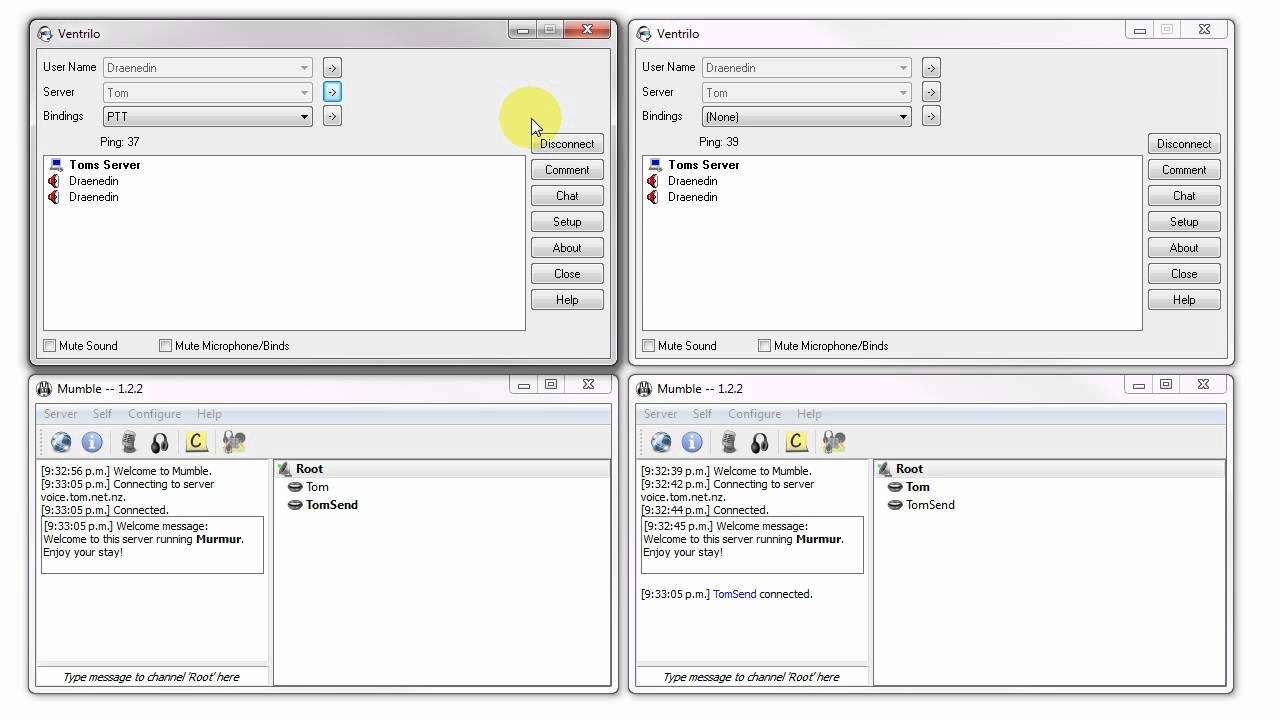Image resolution: width=1280 pixels, height=720 pixels.
Task: Click the yellow Comment icon in left Mumble
Action: click(197, 442)
